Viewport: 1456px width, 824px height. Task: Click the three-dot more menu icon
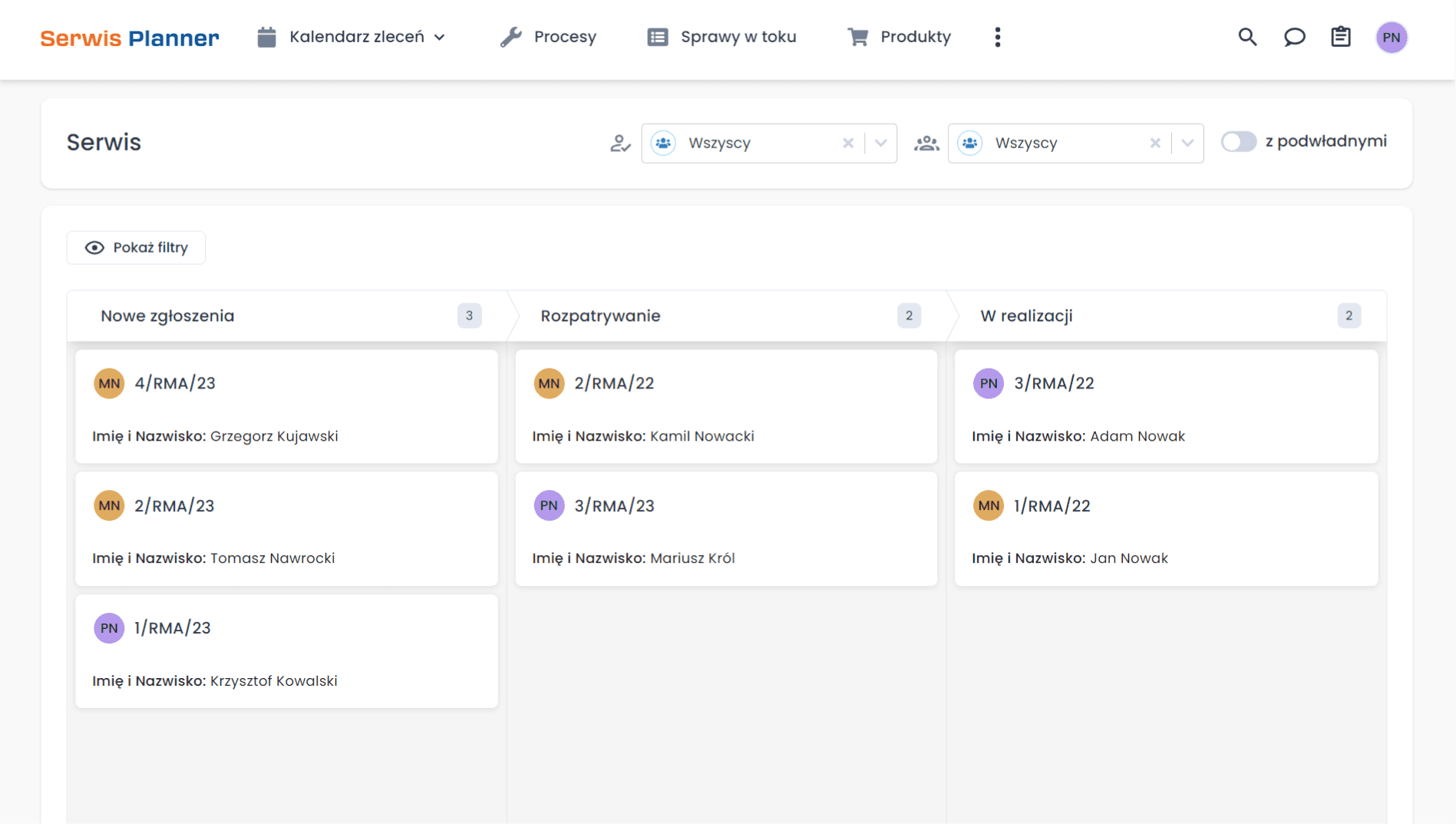click(997, 37)
